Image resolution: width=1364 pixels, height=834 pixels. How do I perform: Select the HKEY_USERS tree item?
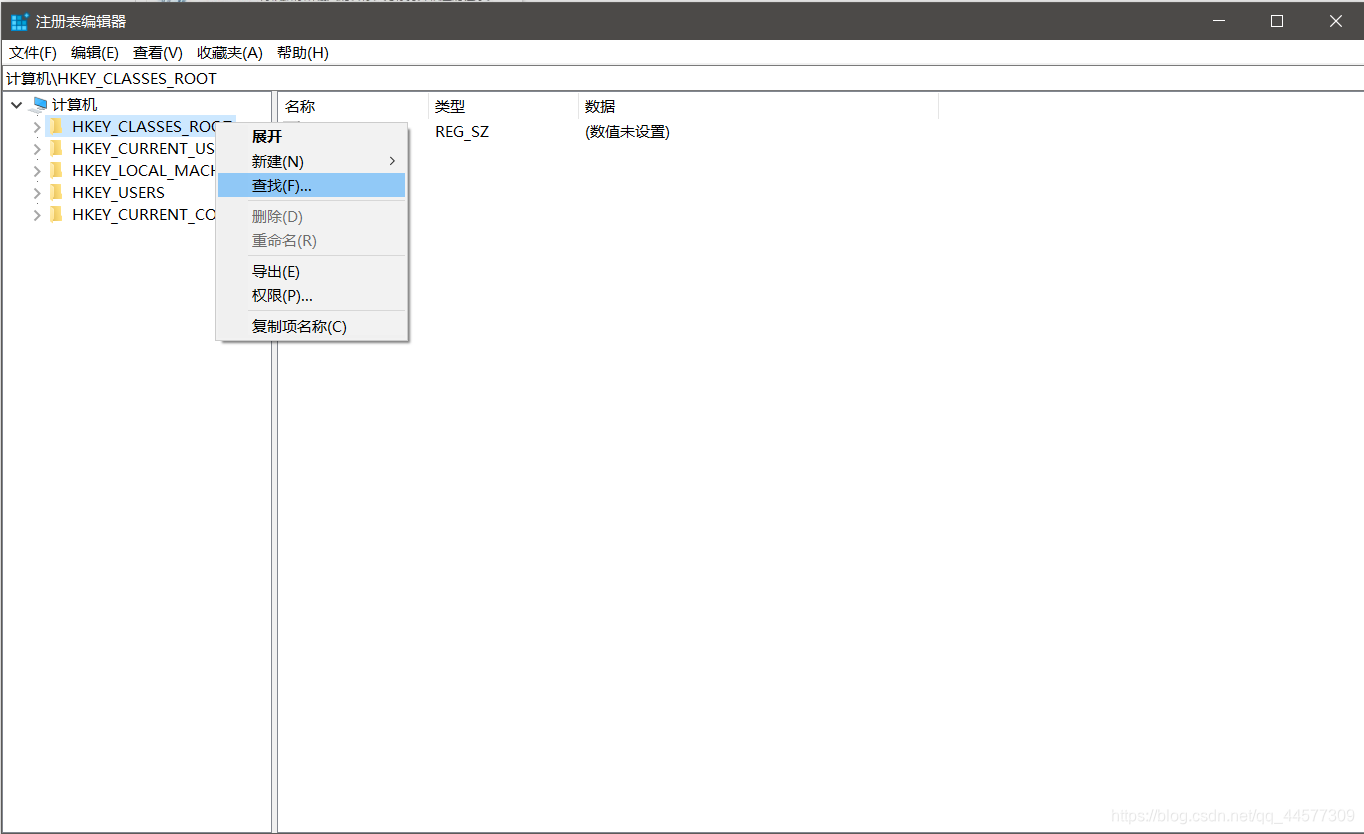pyautogui.click(x=118, y=192)
